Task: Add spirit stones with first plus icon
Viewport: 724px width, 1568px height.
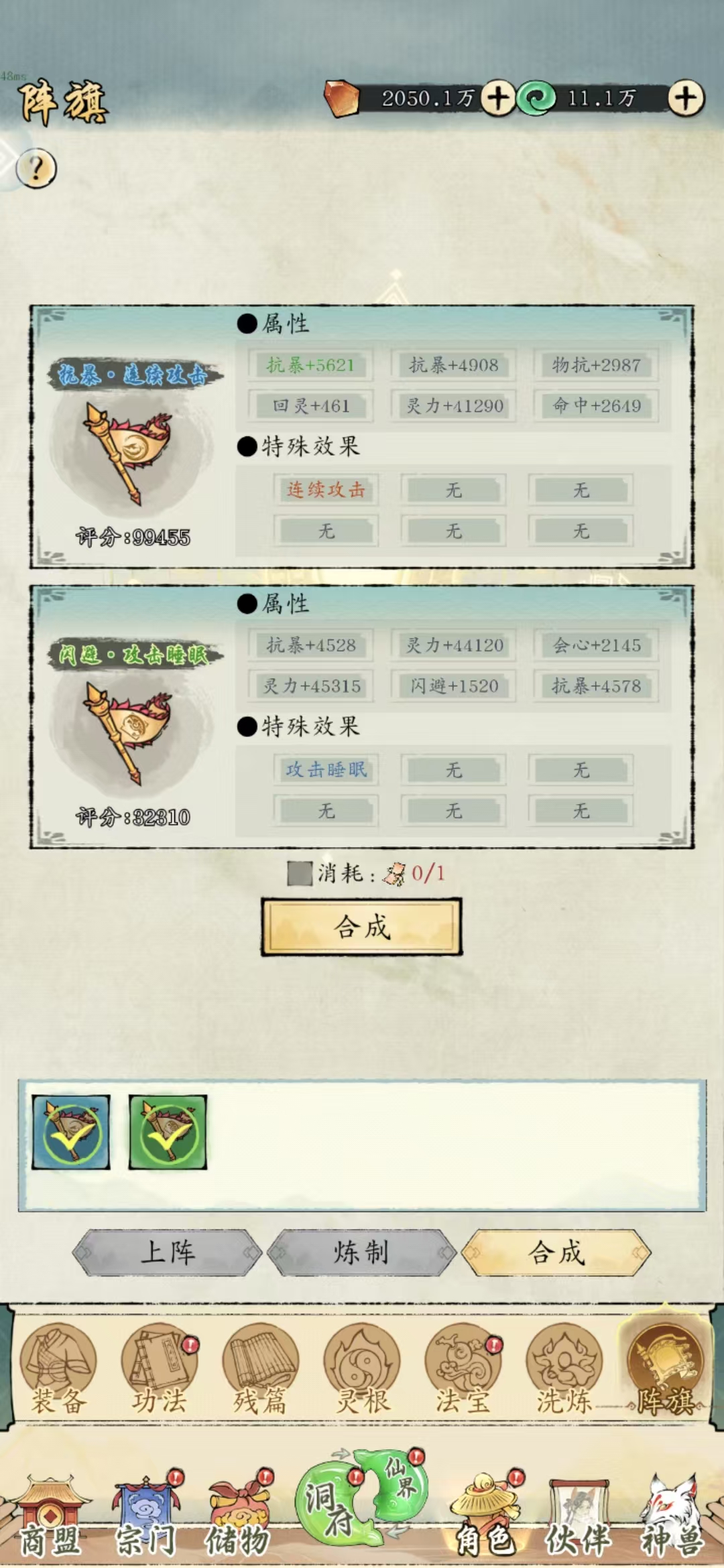Action: coord(497,99)
